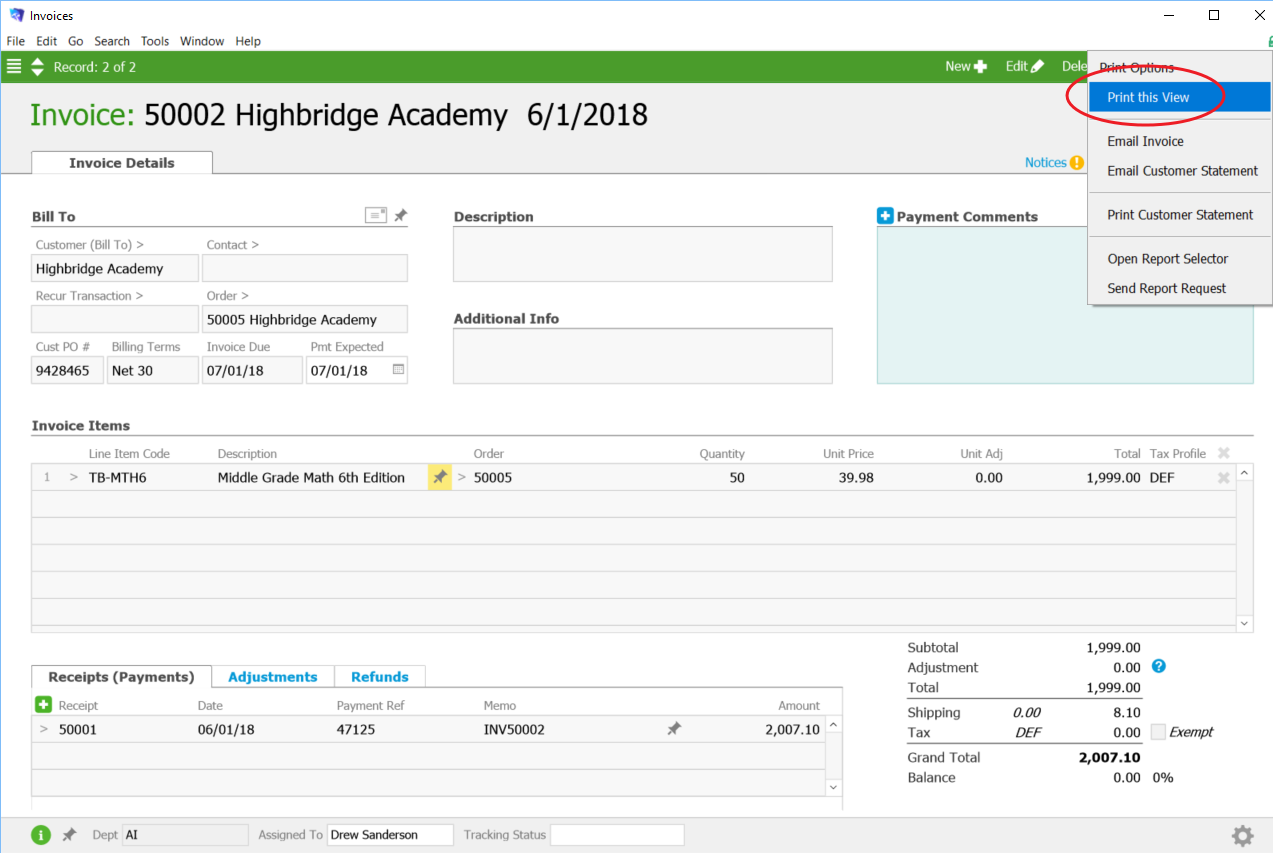The width and height of the screenshot is (1273, 853).
Task: Switch to the Adjustments tab
Action: click(x=273, y=677)
